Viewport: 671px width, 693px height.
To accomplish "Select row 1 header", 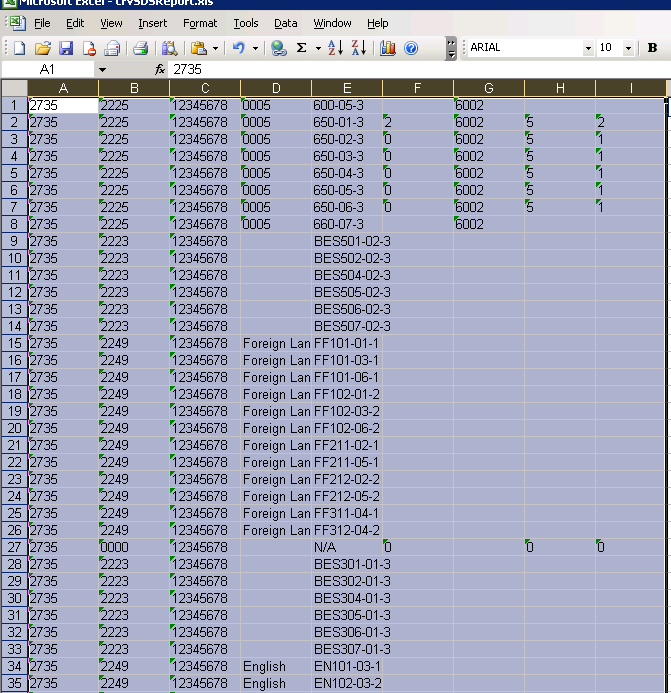I will coord(15,105).
